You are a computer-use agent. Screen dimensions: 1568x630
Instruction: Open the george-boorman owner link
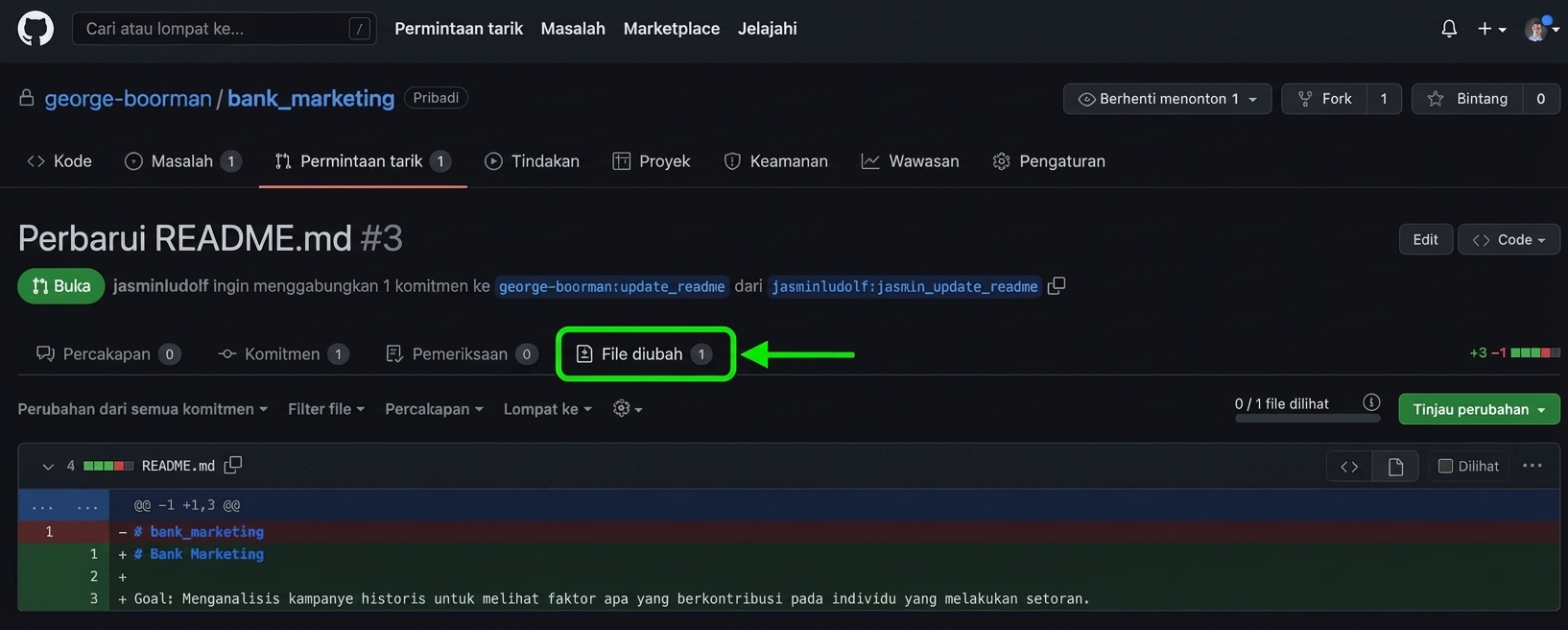[128, 98]
